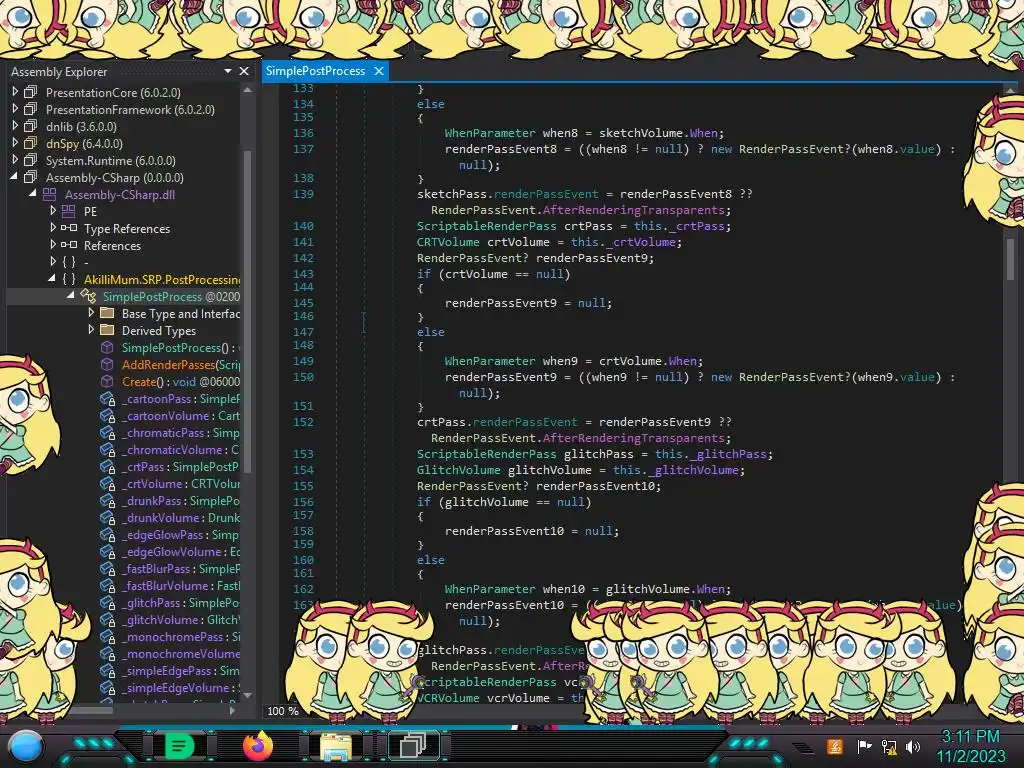The height and width of the screenshot is (768, 1024).
Task: Collapse the SimplePostProcess class node
Action: coord(71,296)
